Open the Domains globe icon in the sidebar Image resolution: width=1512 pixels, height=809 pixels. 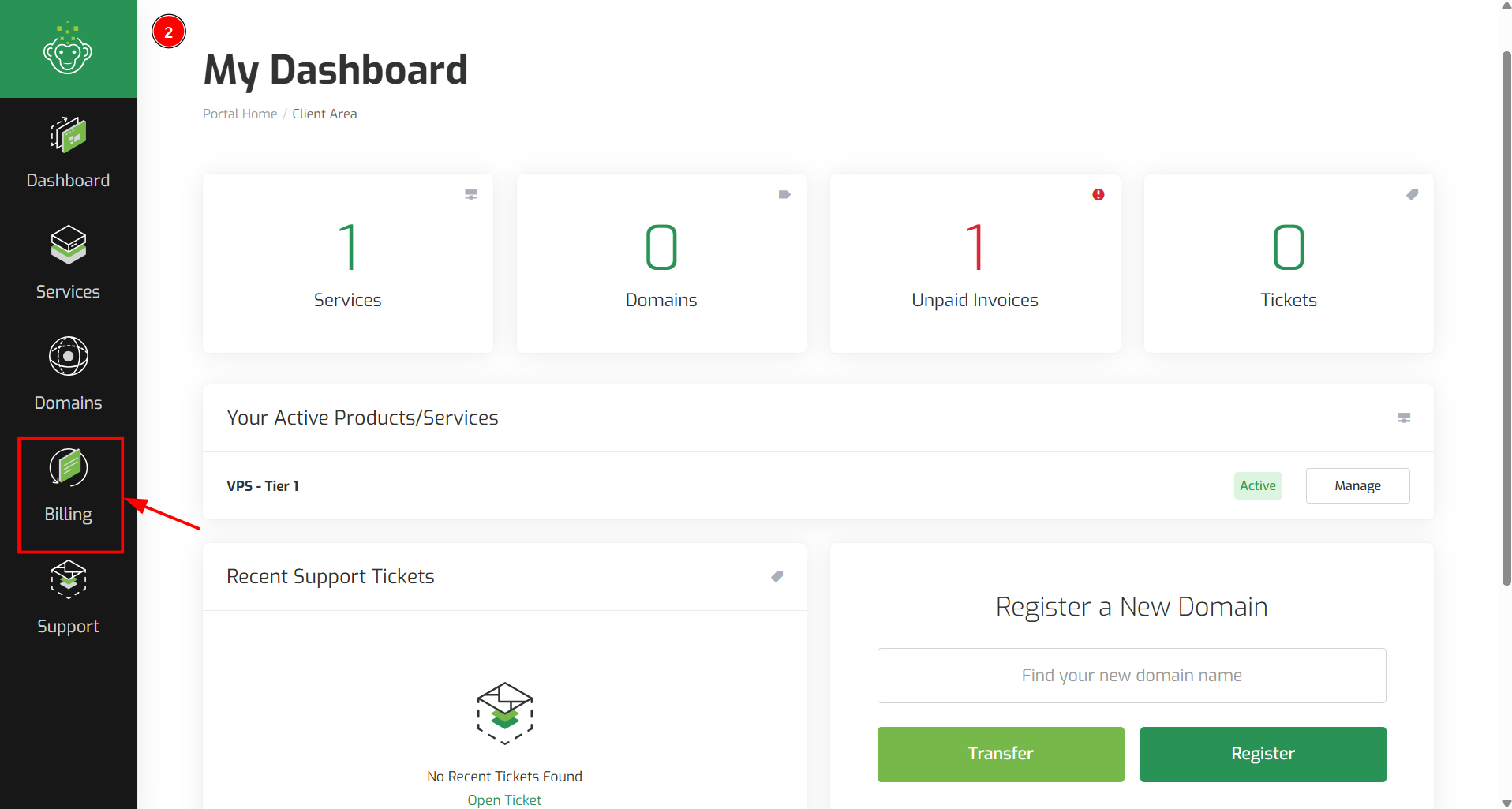pyautogui.click(x=68, y=356)
